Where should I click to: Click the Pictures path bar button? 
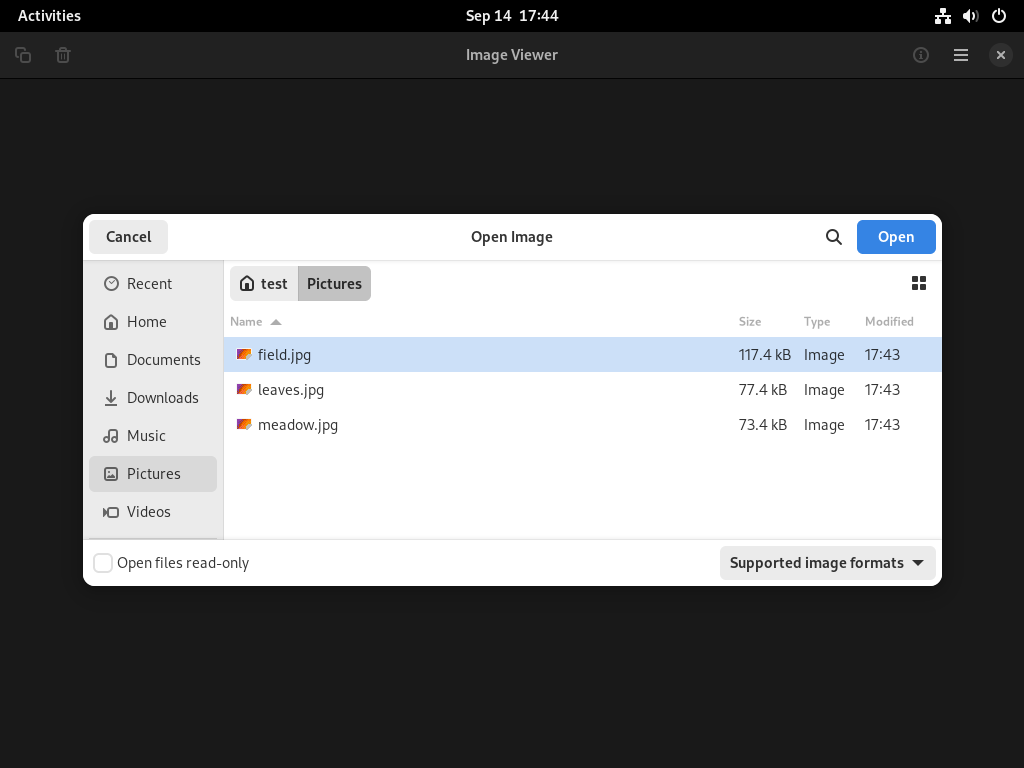334,283
